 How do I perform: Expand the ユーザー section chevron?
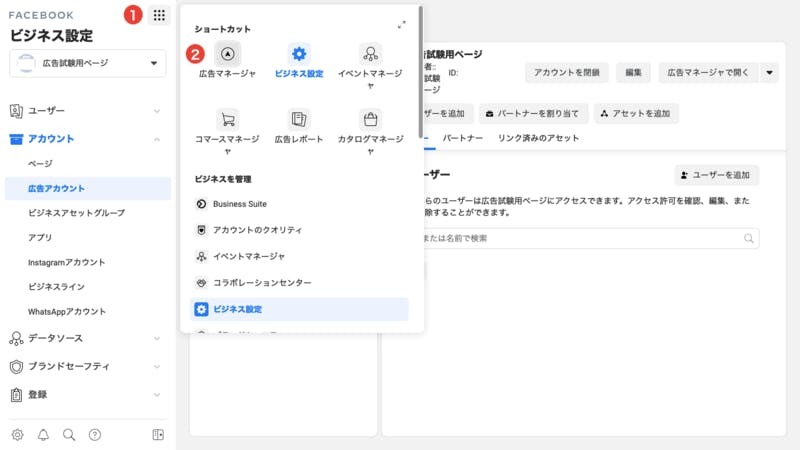[x=157, y=111]
